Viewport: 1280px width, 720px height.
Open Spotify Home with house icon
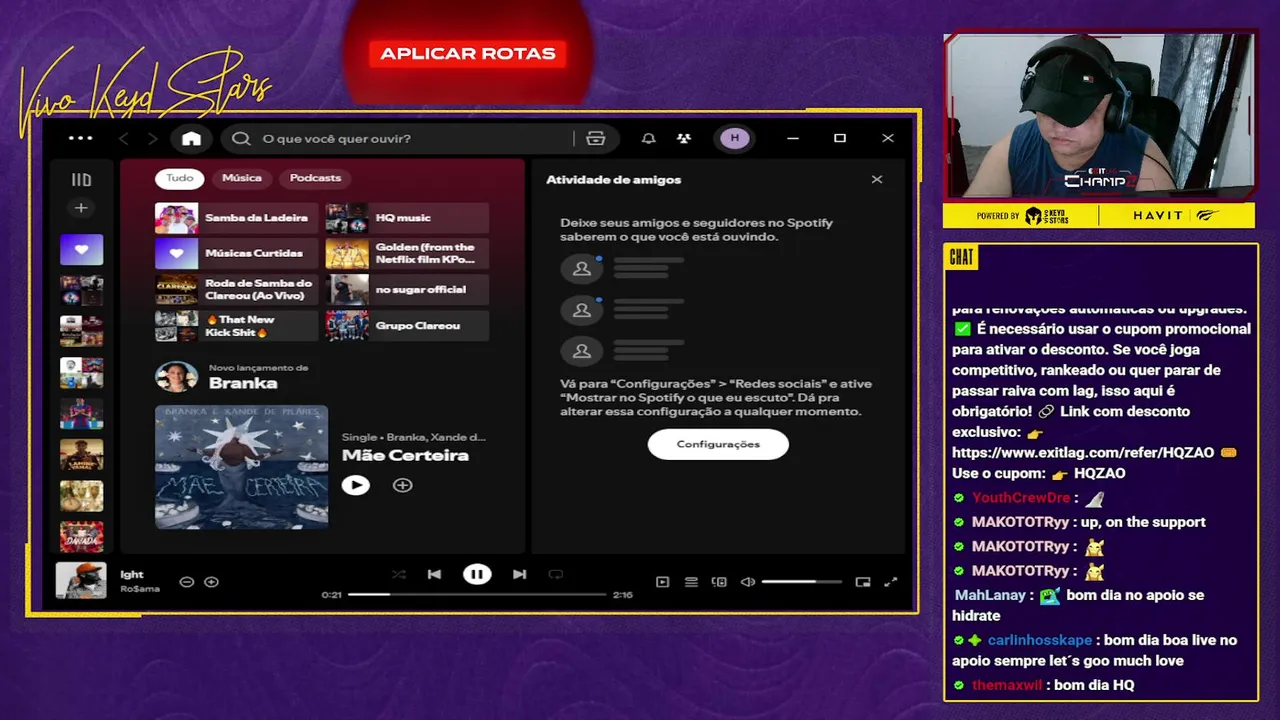pos(191,138)
